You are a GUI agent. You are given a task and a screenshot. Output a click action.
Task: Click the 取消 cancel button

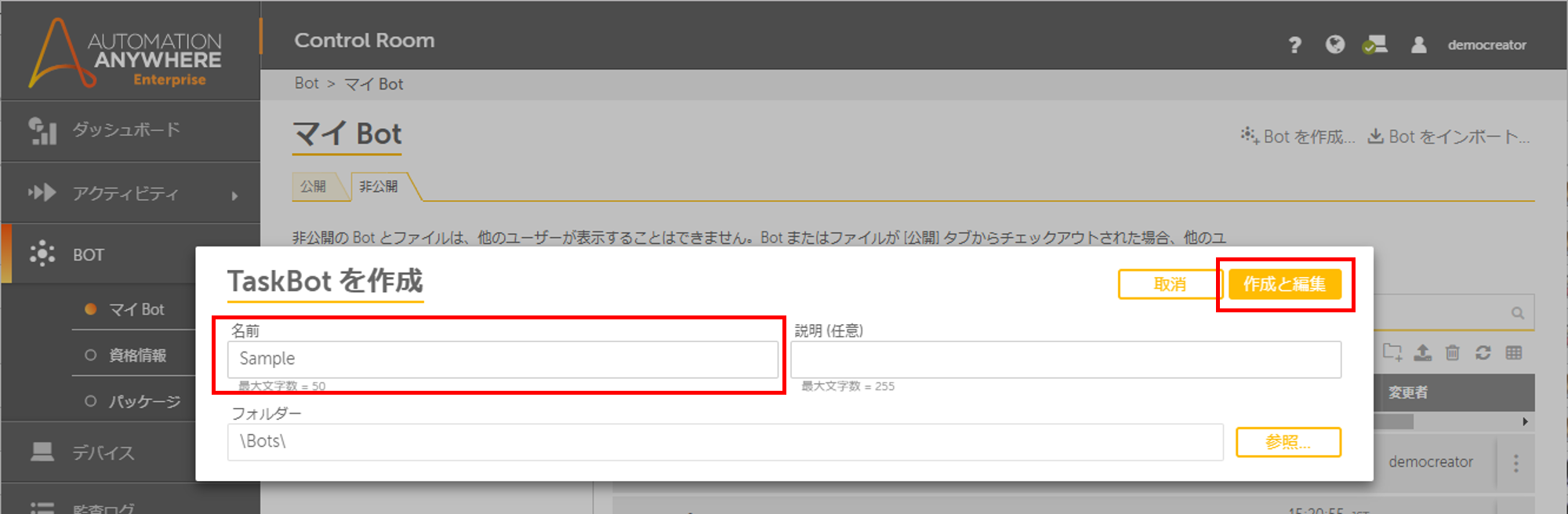[x=1170, y=284]
